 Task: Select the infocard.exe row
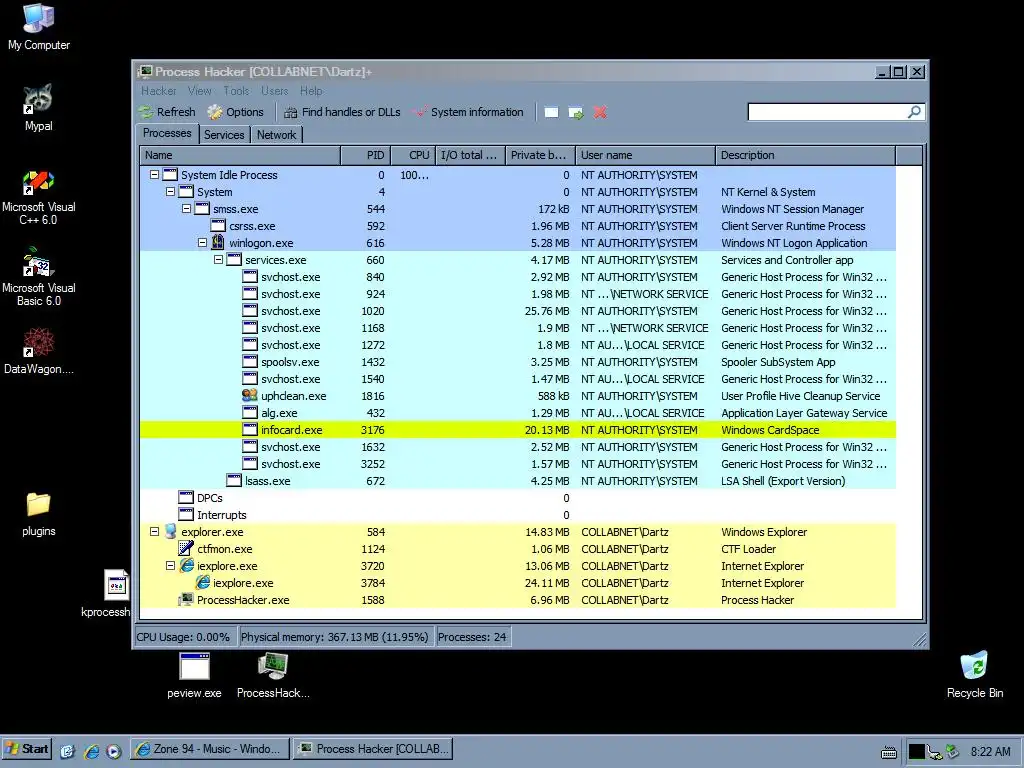tap(518, 430)
